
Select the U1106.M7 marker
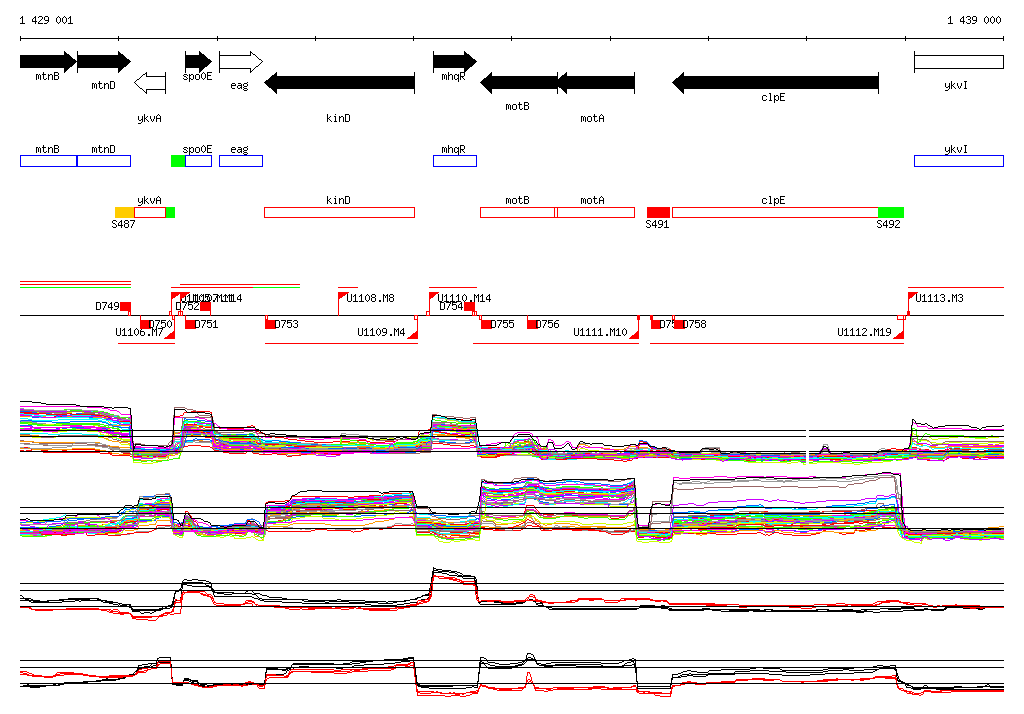(170, 334)
